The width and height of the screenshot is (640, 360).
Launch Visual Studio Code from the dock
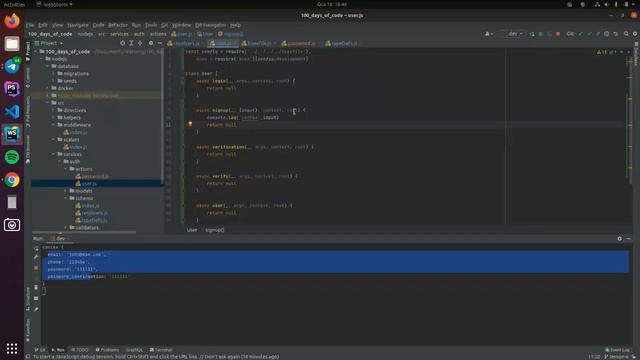[x=12, y=111]
